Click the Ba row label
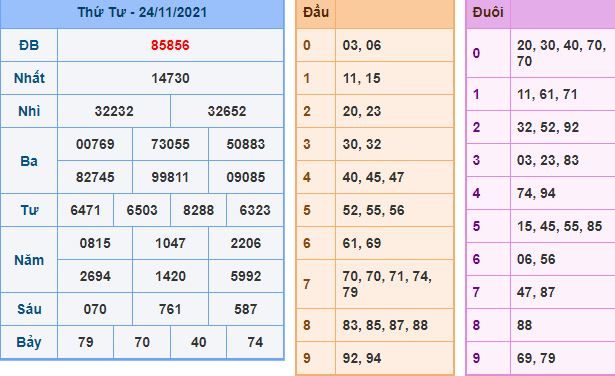615x376 pixels. click(29, 161)
